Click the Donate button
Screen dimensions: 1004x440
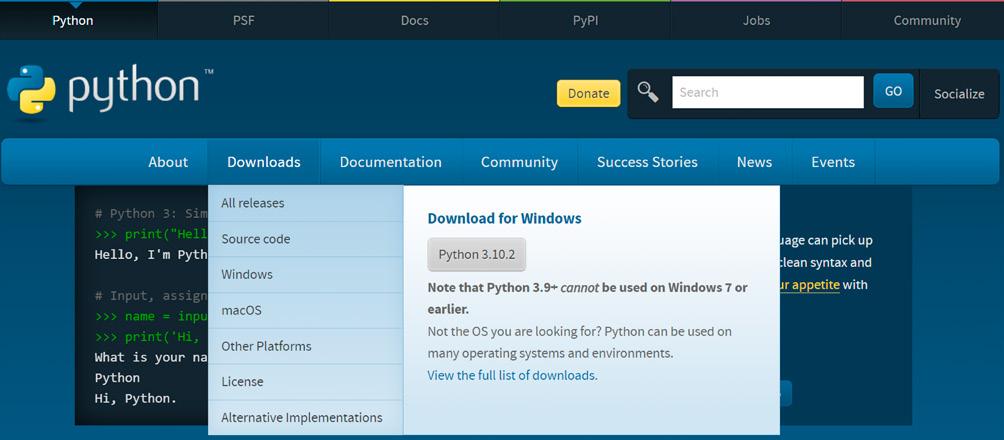pos(588,93)
